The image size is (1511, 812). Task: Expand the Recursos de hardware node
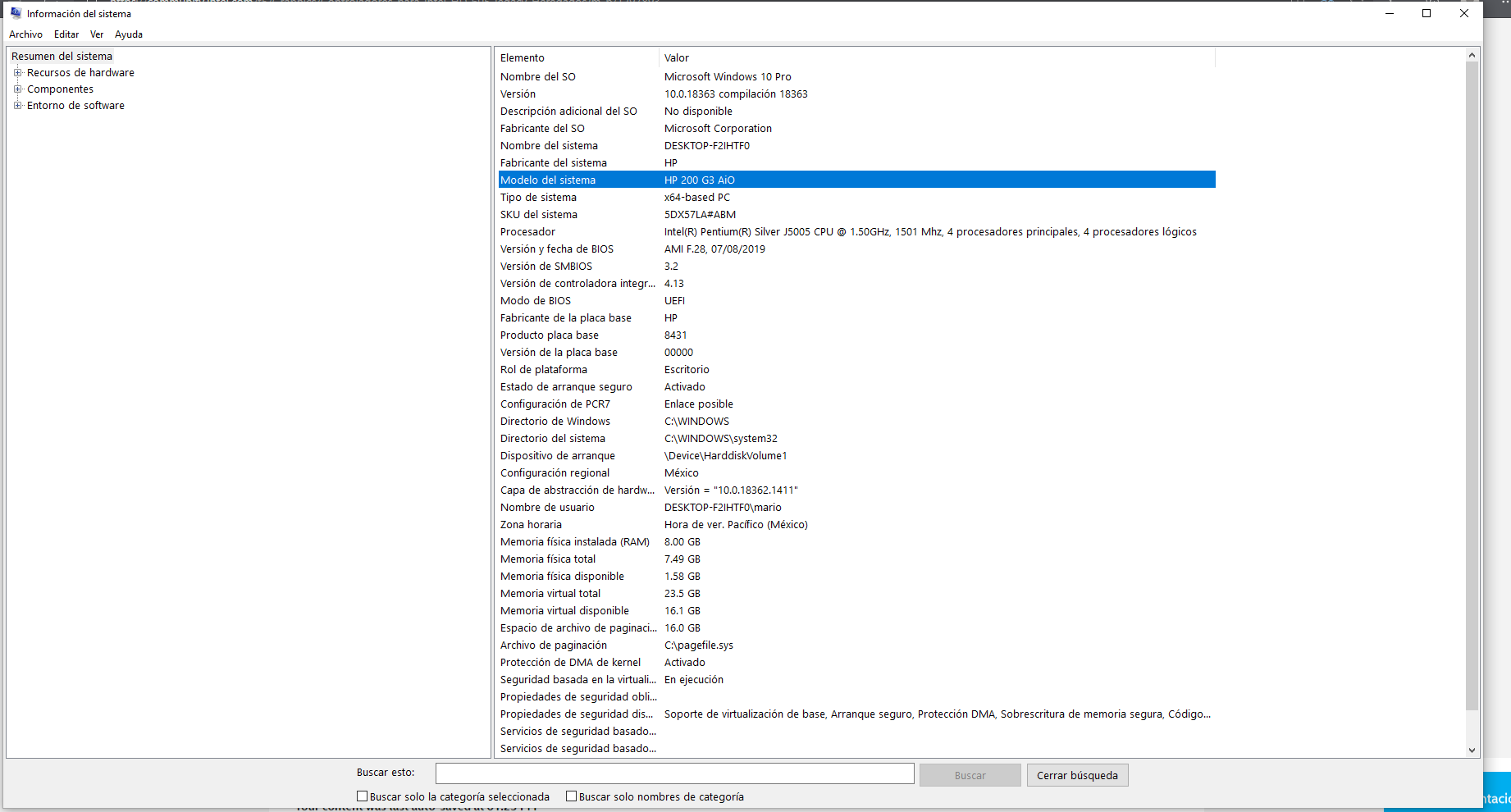(17, 72)
